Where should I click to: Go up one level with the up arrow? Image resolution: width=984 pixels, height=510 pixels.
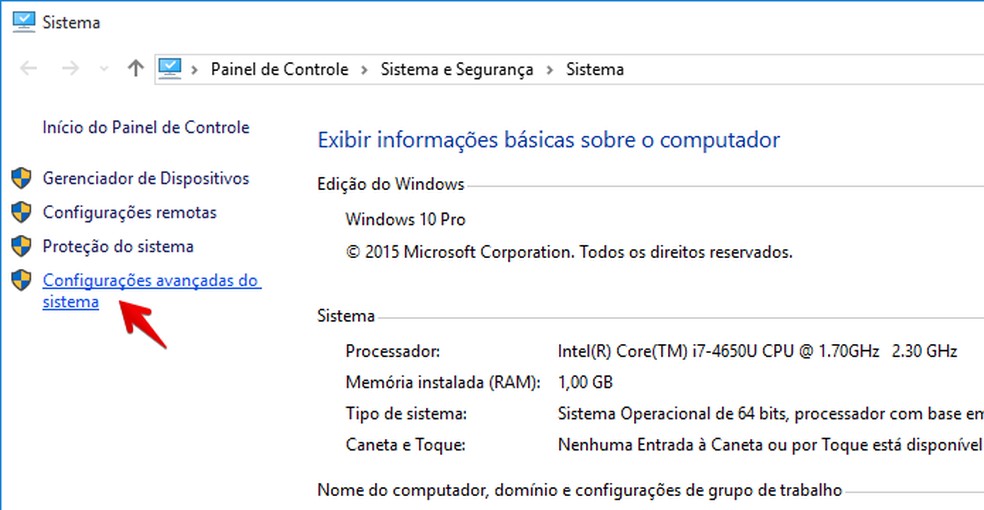(x=136, y=69)
